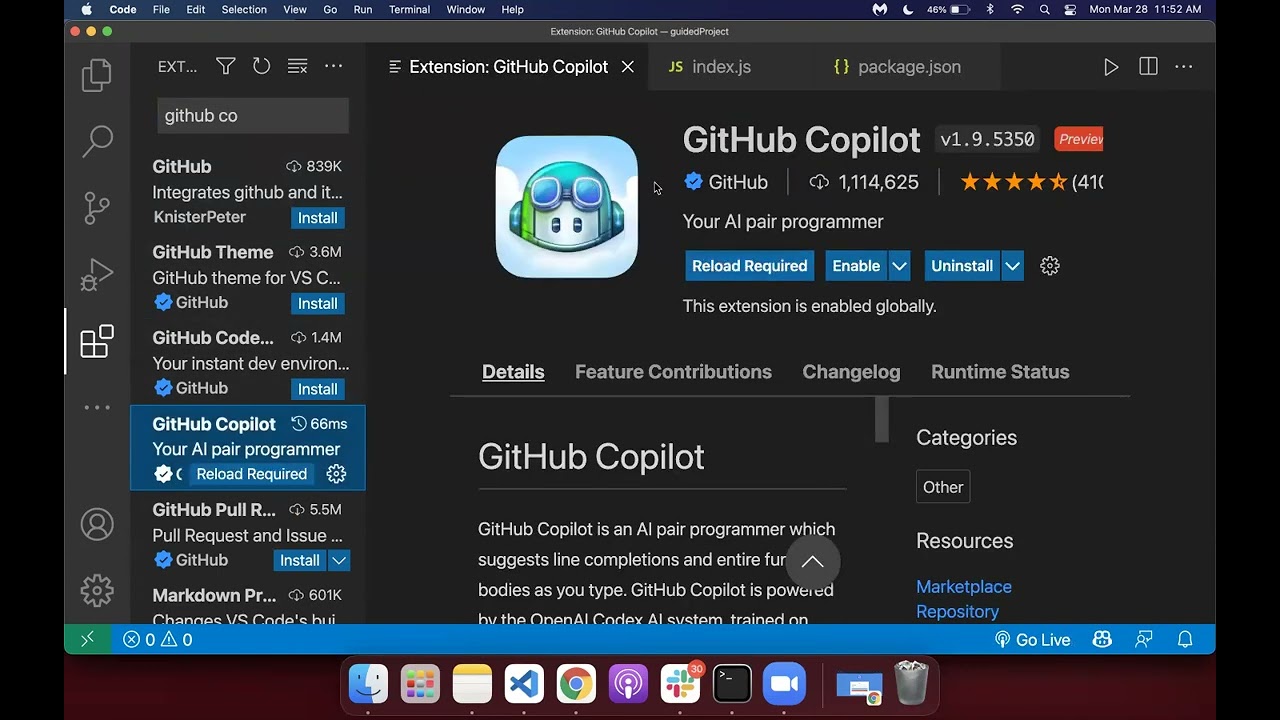Open the Repository link
The height and width of the screenshot is (720, 1280).
tap(957, 612)
